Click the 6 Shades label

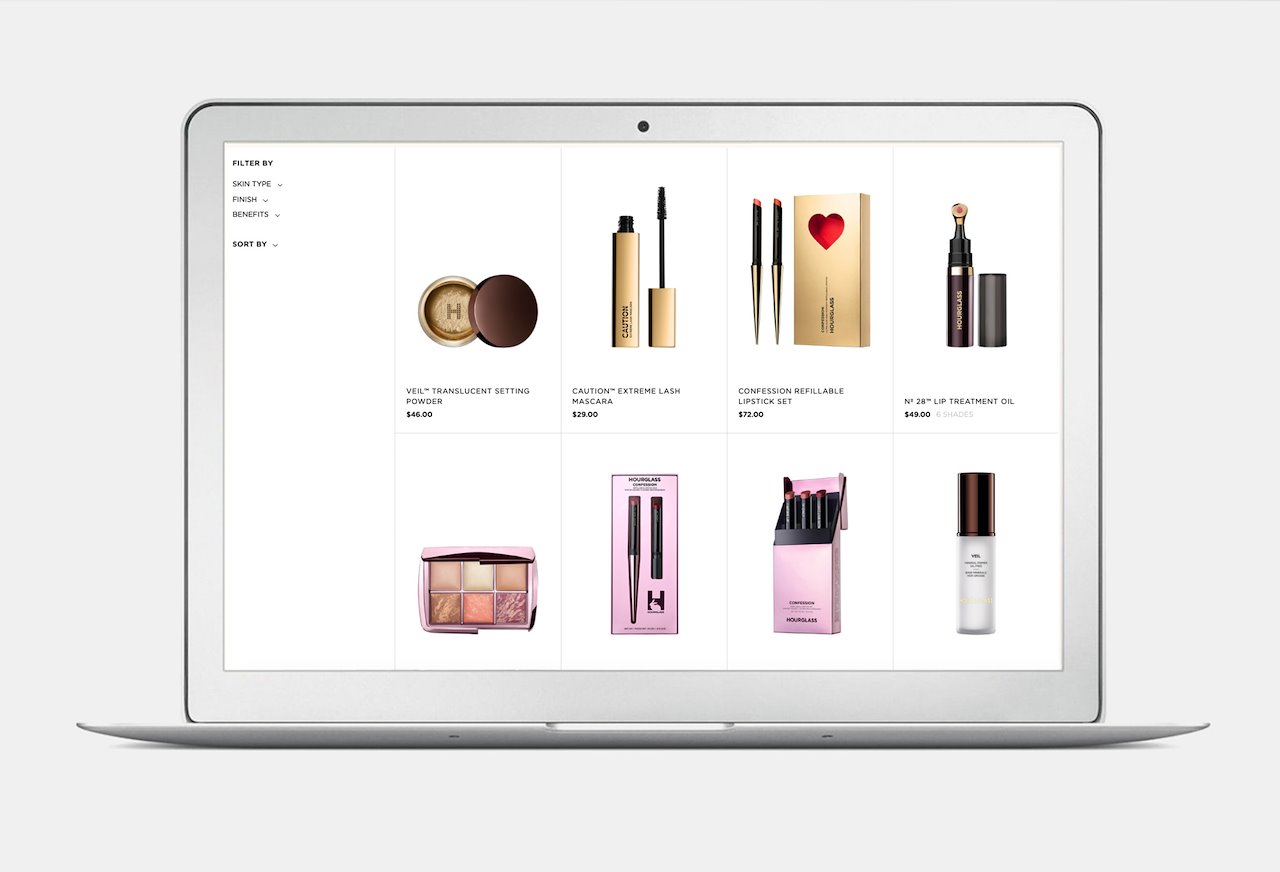pyautogui.click(x=954, y=414)
